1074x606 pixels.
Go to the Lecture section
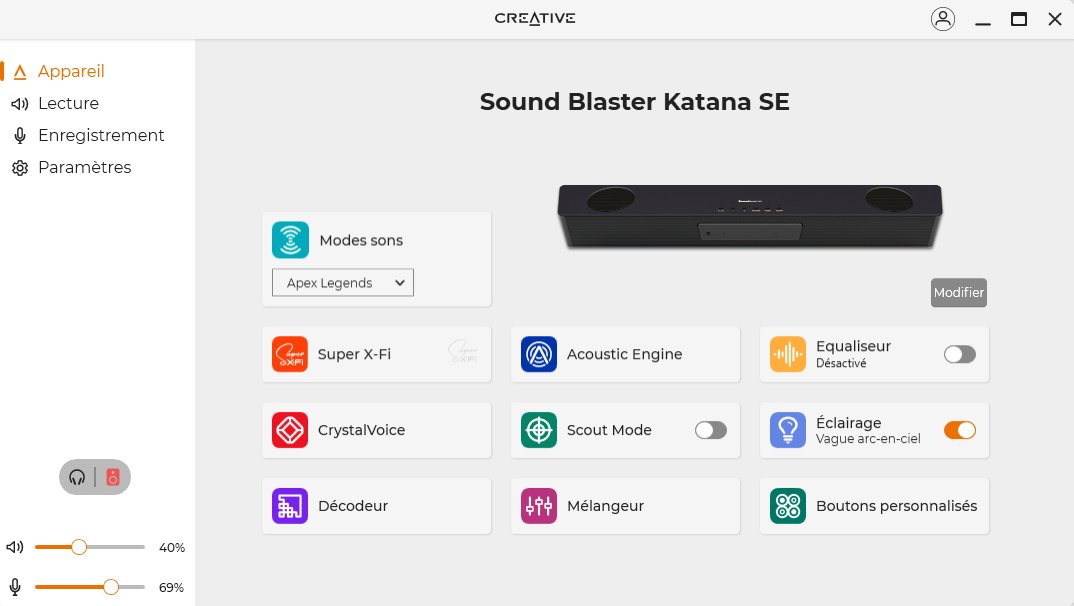tap(68, 103)
